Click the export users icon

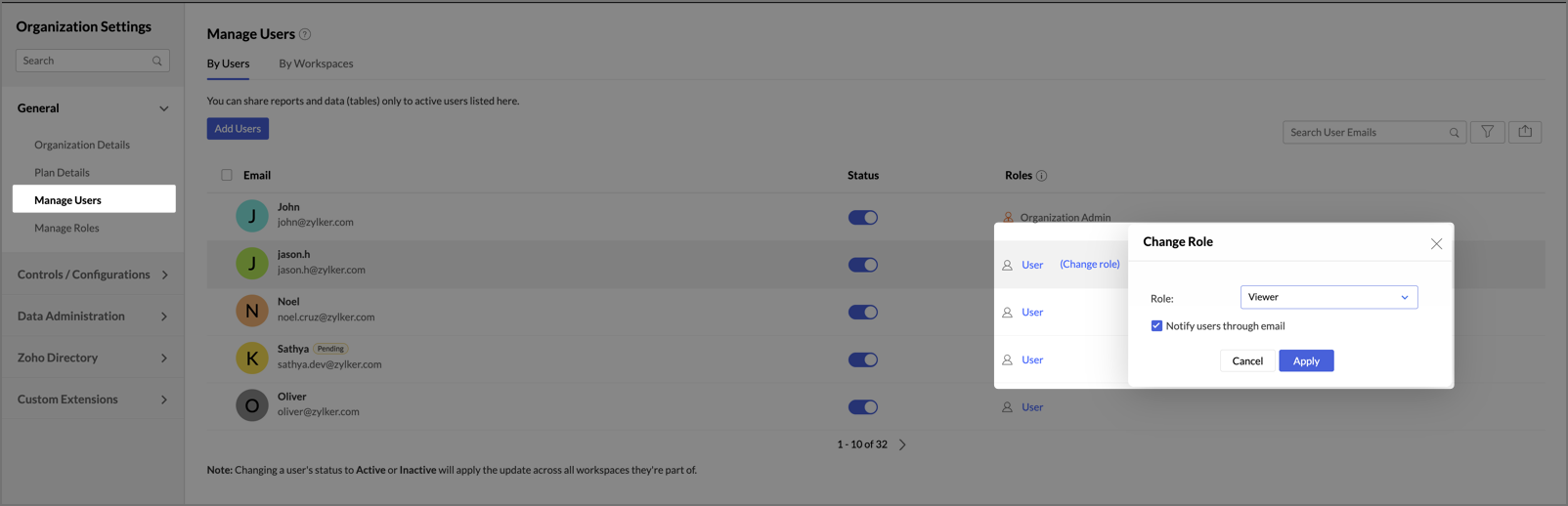1525,132
